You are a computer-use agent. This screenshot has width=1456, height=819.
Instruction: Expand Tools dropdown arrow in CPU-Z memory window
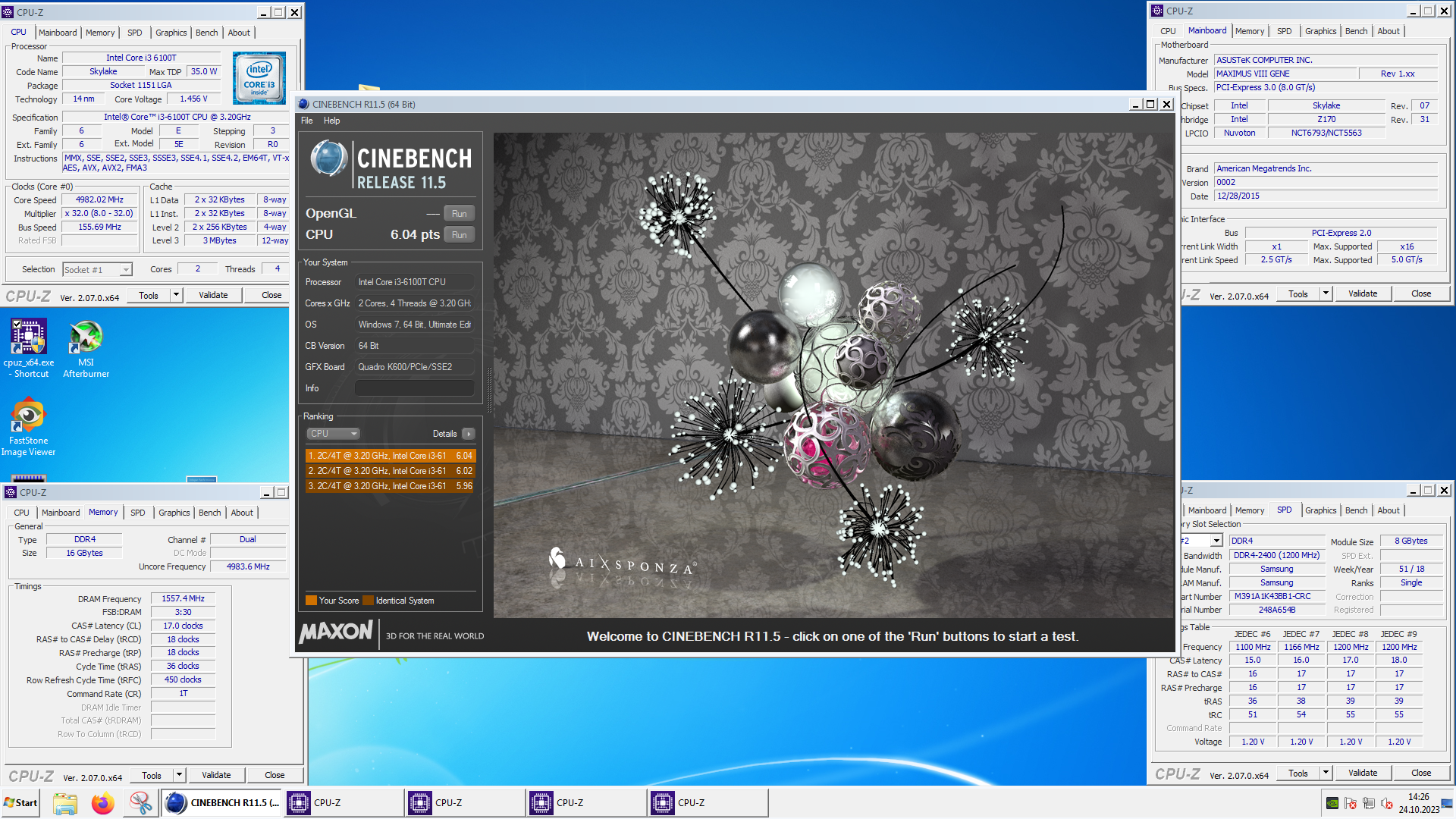pyautogui.click(x=179, y=775)
